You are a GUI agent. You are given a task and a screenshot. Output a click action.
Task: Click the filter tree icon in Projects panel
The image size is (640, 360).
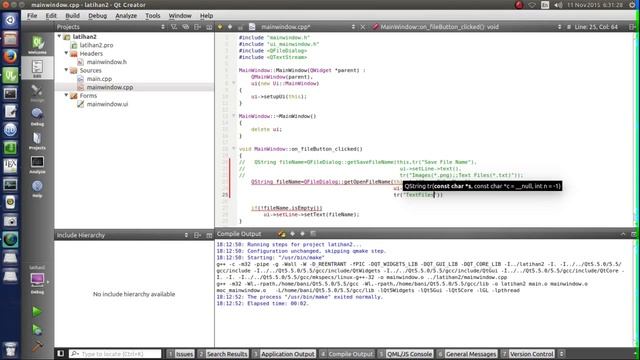click(174, 27)
